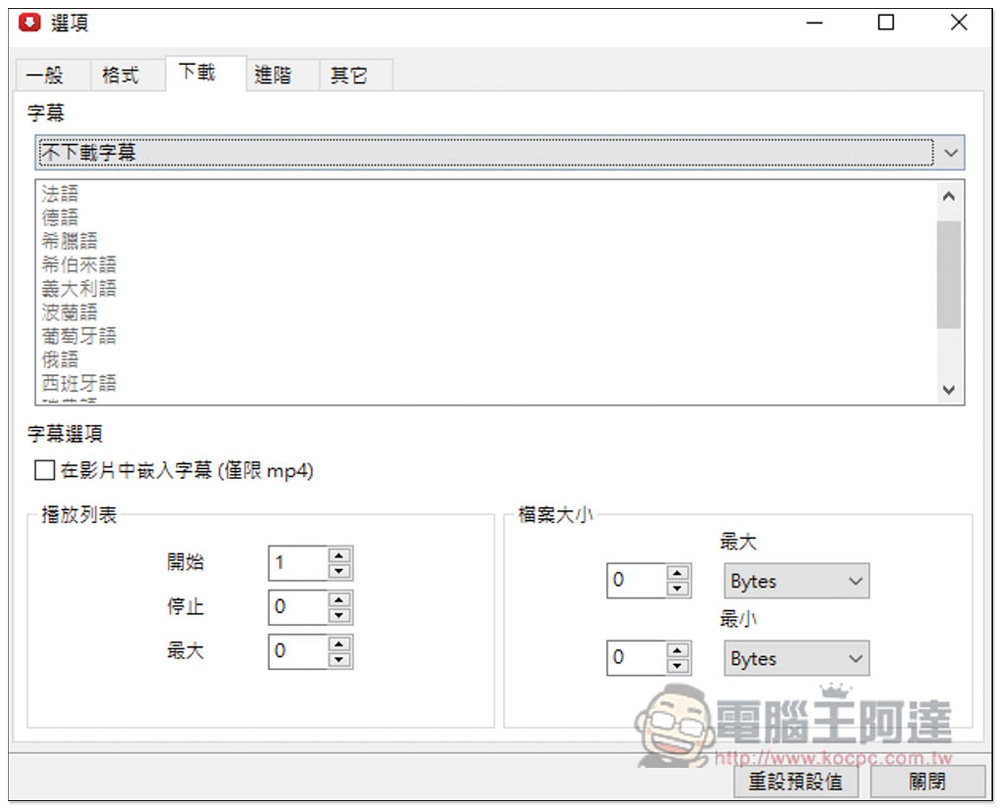This screenshot has width=1000, height=810.
Task: Click the file size 最小 number field
Action: tap(636, 658)
